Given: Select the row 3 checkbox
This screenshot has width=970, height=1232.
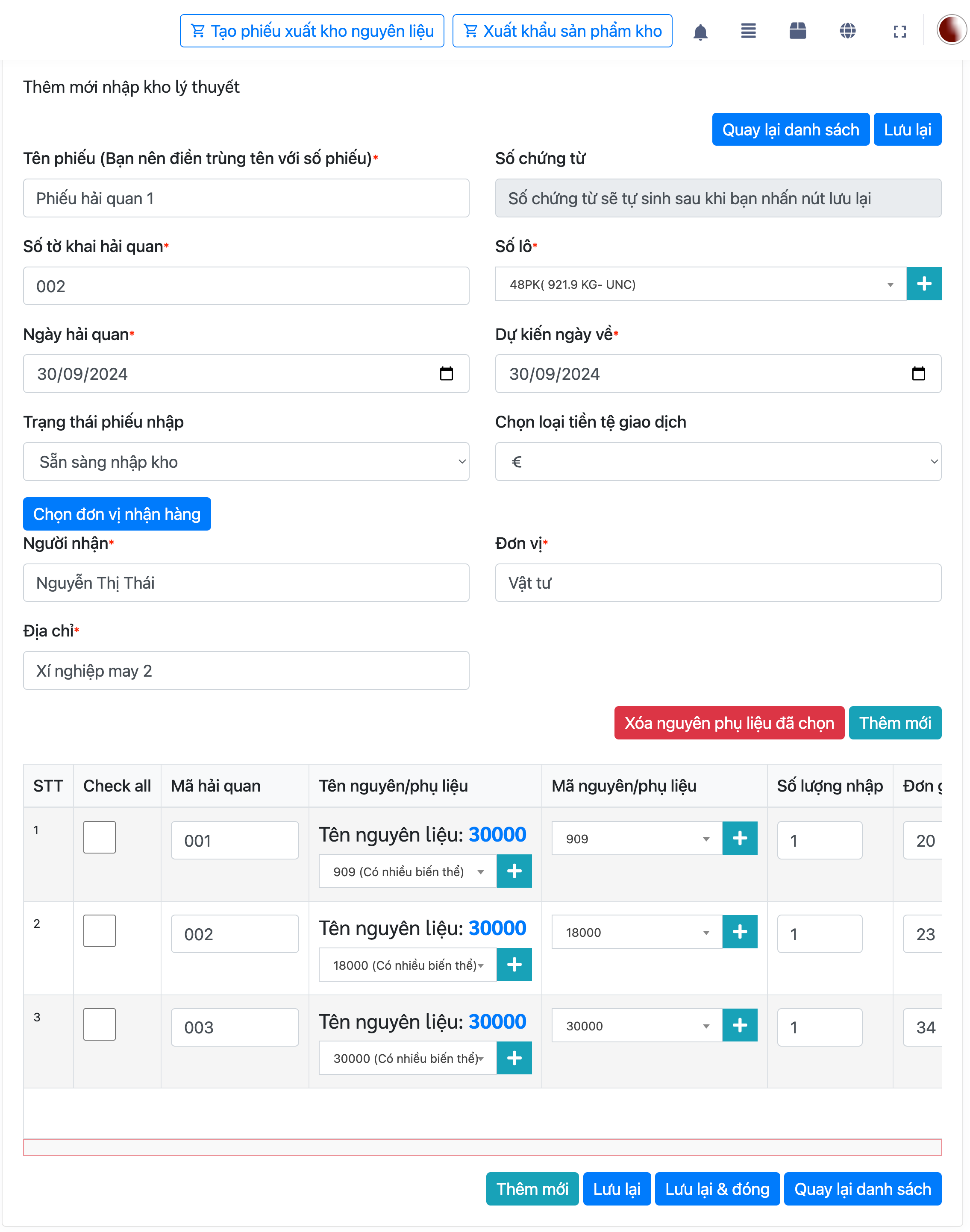Looking at the screenshot, I should 100,1024.
